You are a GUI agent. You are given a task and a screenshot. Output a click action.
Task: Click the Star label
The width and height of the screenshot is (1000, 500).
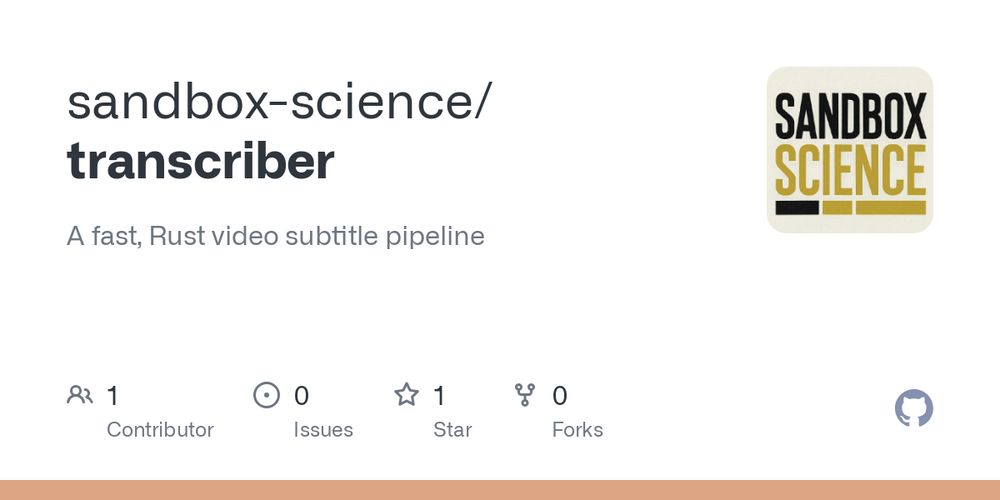[x=452, y=430]
